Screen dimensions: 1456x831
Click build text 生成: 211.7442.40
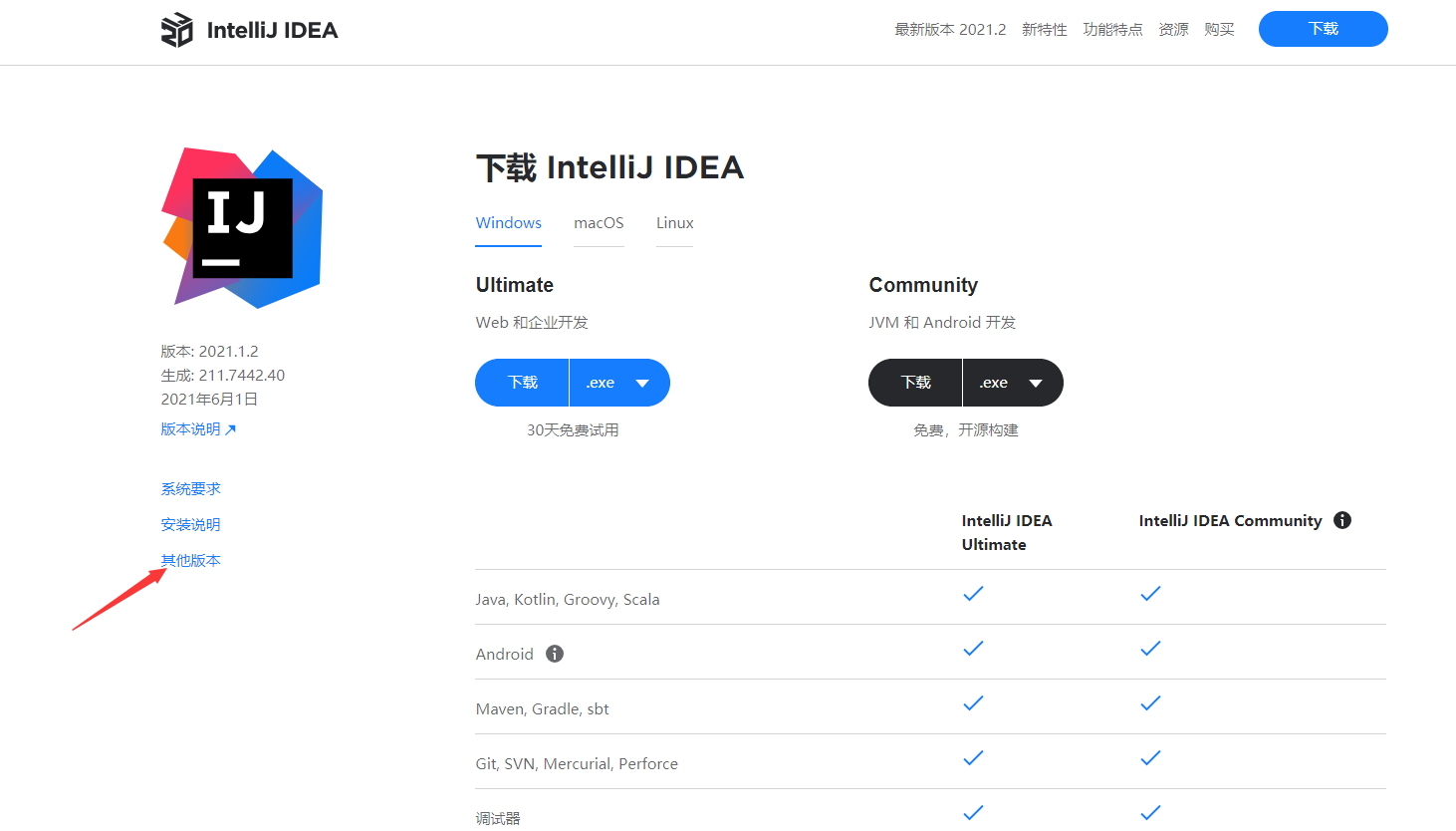223,376
